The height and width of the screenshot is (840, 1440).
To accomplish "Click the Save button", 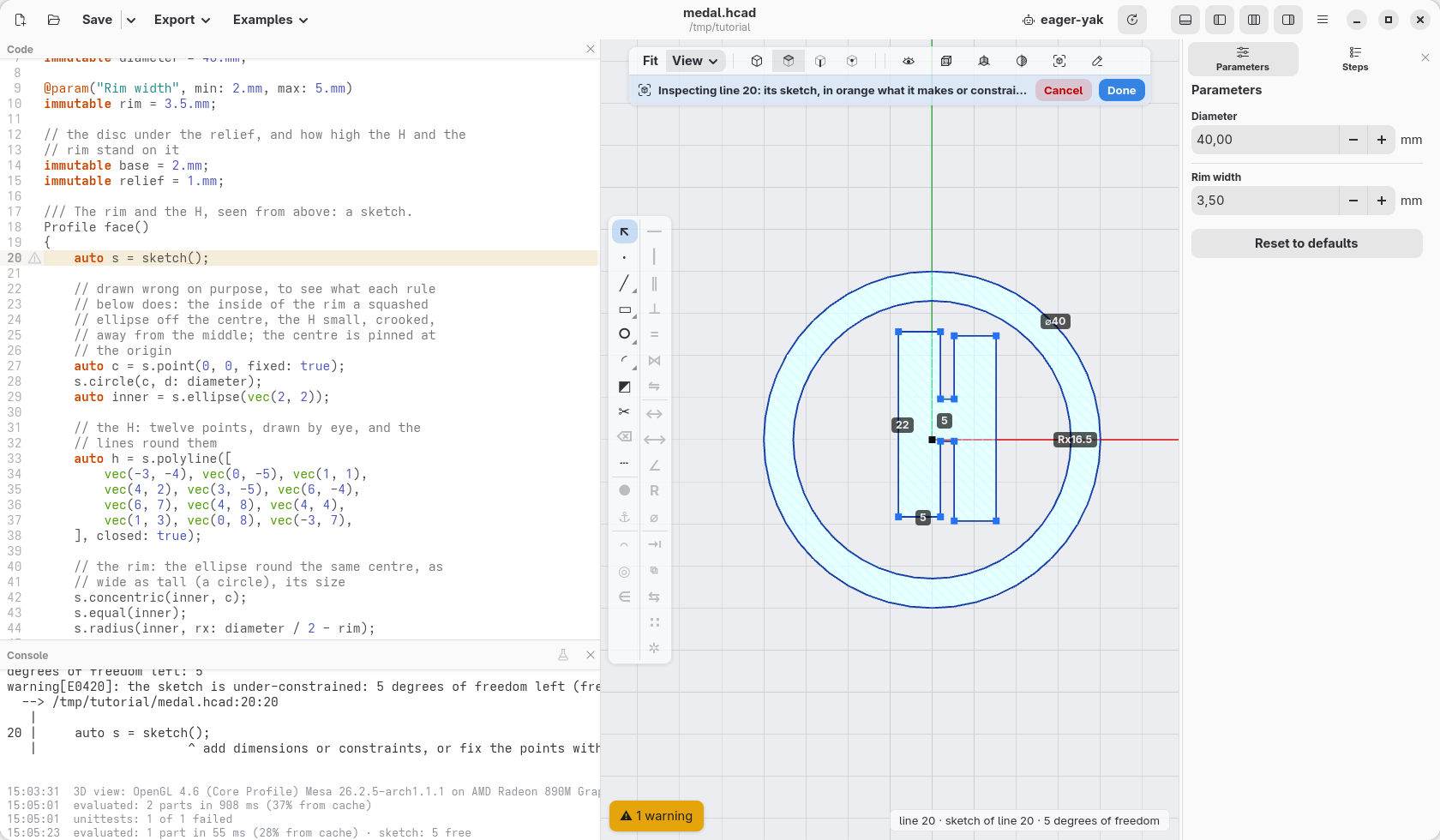I will [x=97, y=20].
